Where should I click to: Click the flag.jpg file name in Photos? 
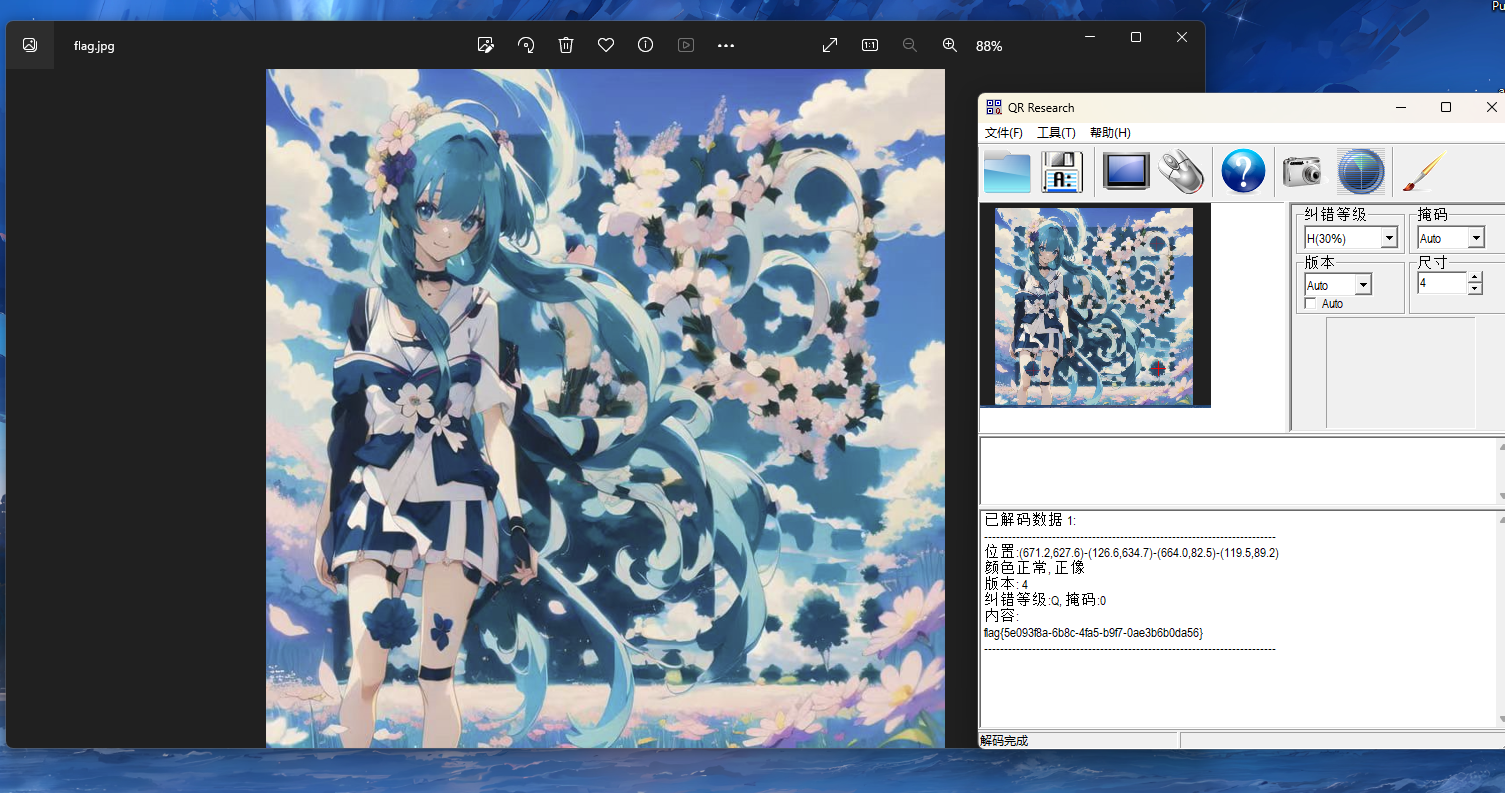click(94, 46)
